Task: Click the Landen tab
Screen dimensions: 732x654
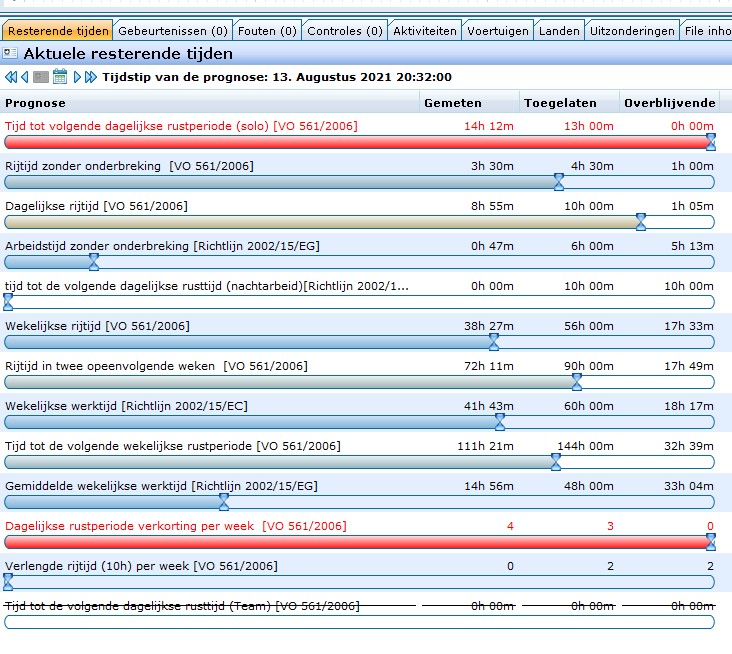Action: point(559,31)
